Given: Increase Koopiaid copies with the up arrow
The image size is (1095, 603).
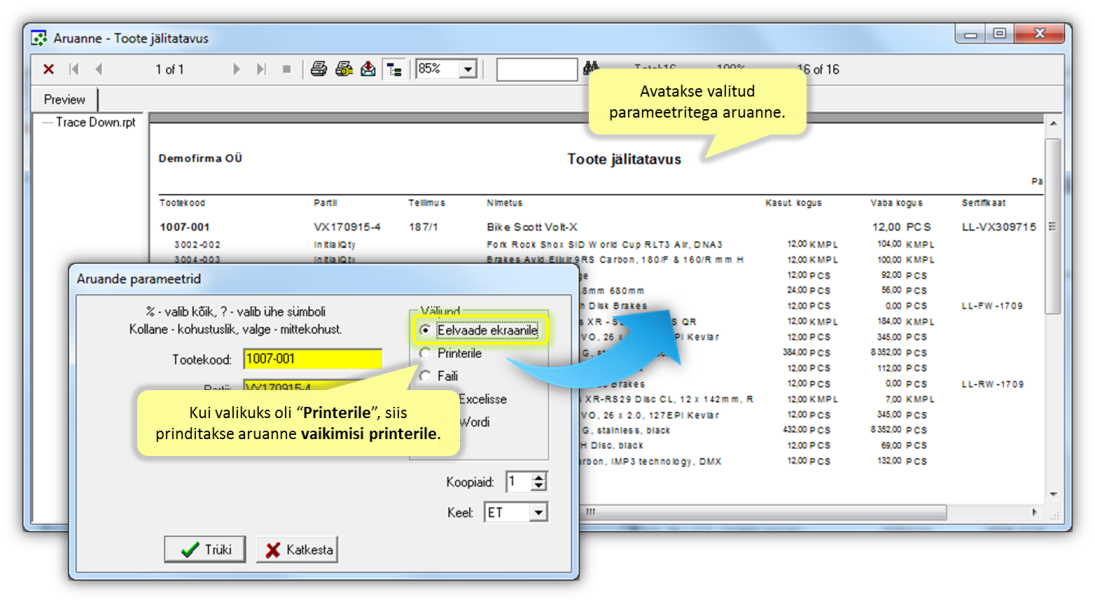Looking at the screenshot, I should 538,477.
